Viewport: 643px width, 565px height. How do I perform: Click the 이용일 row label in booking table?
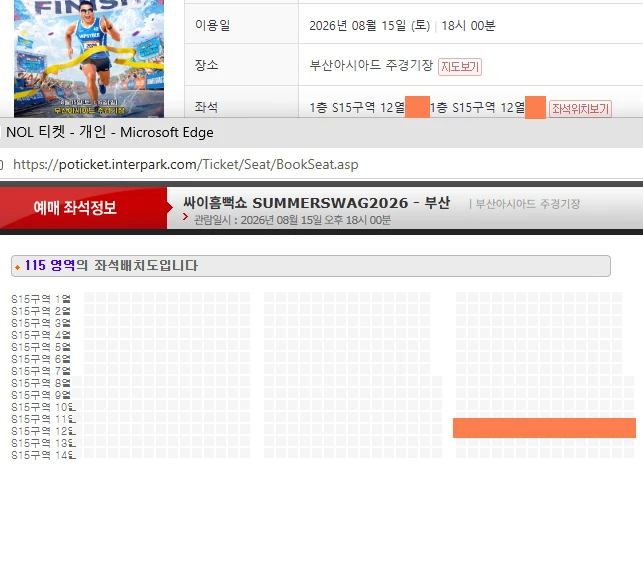(212, 25)
